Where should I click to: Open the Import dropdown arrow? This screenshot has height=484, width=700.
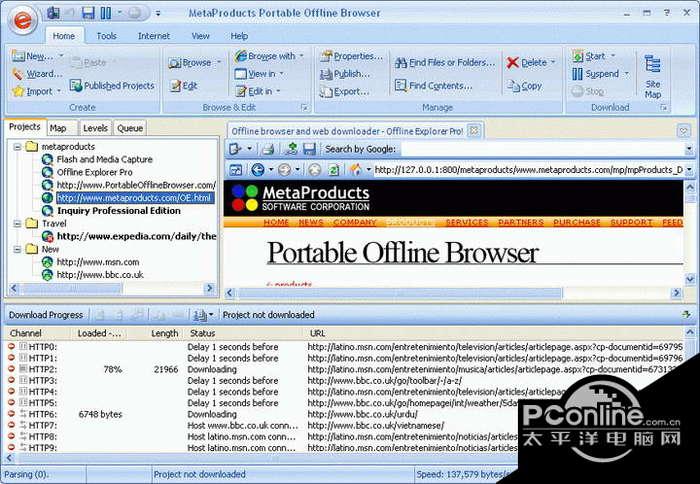59,92
